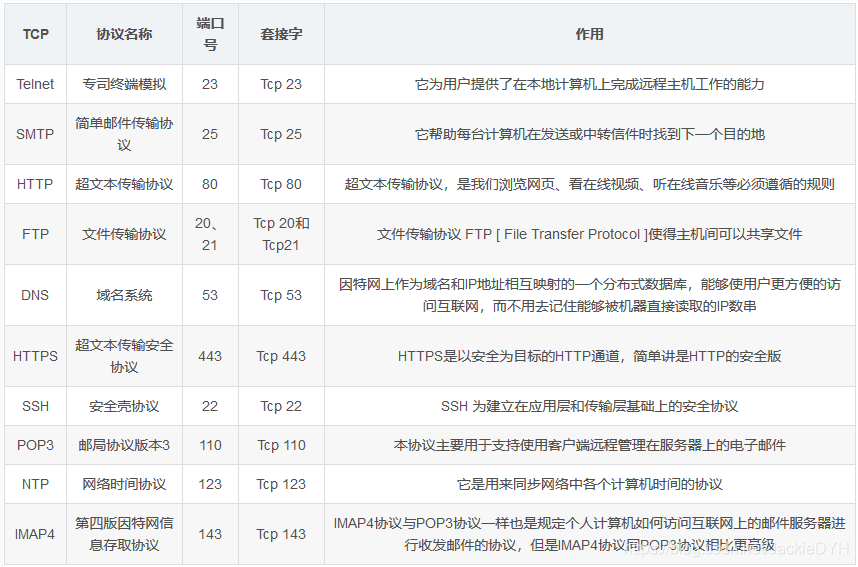The image size is (858, 567).
Task: Click the Telnet description '它为用户提供了...' cell
Action: (x=589, y=84)
